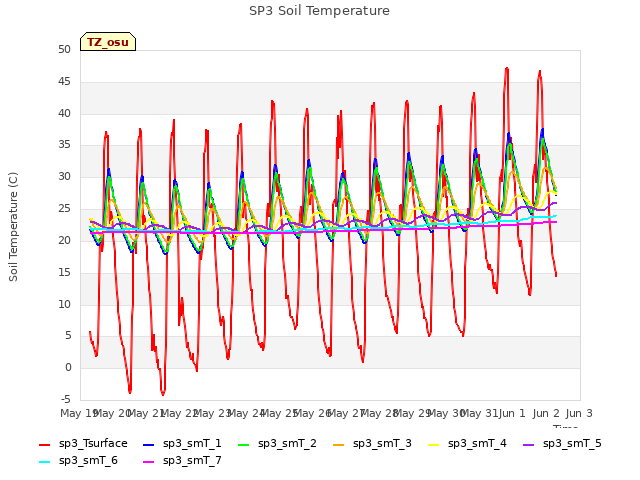The width and height of the screenshot is (640, 480).
Task: Click the lowest red Tsurface trough near May 21
Action: coord(163,394)
